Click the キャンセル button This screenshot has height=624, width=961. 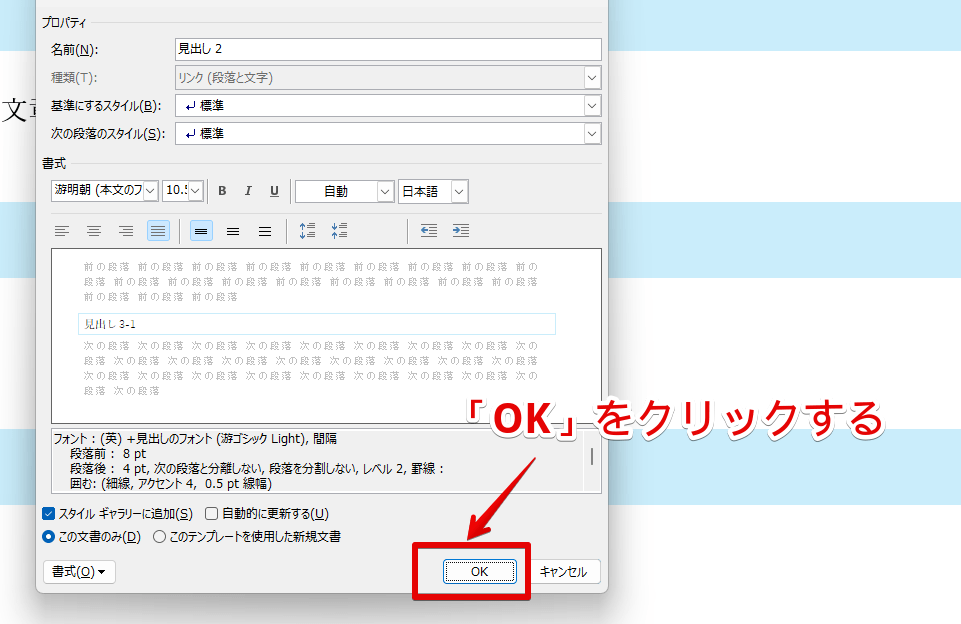pos(563,572)
